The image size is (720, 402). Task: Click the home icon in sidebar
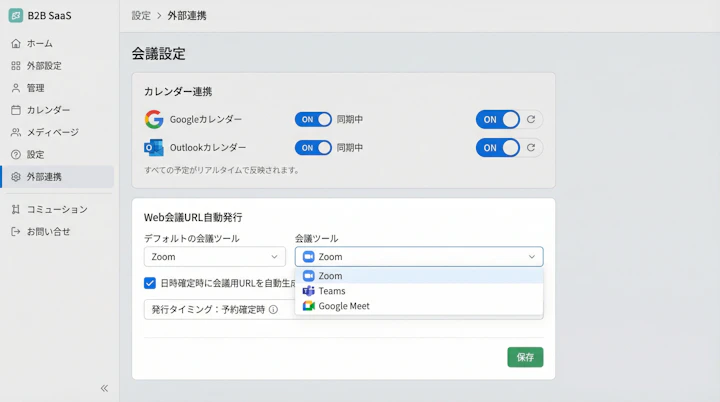[x=16, y=43]
